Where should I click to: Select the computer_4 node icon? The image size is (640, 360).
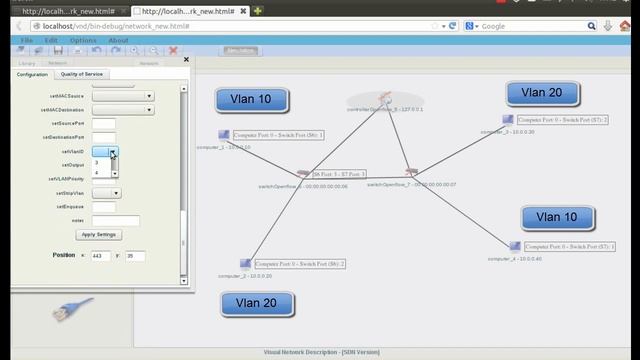(515, 246)
